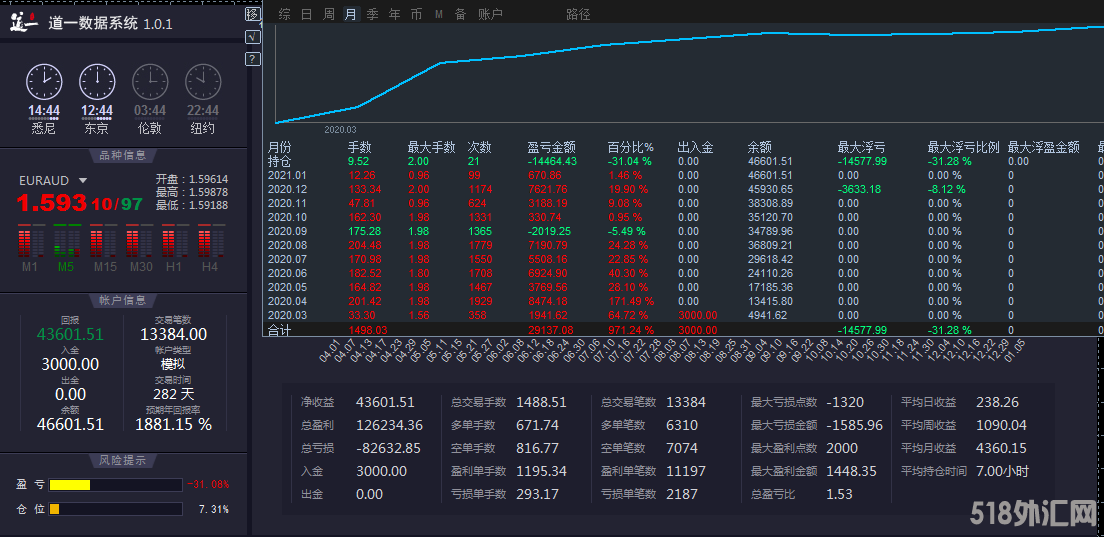Click the yellow 盈亏 risk progress bar
Viewport: 1104px width, 537px height.
pyautogui.click(x=70, y=485)
